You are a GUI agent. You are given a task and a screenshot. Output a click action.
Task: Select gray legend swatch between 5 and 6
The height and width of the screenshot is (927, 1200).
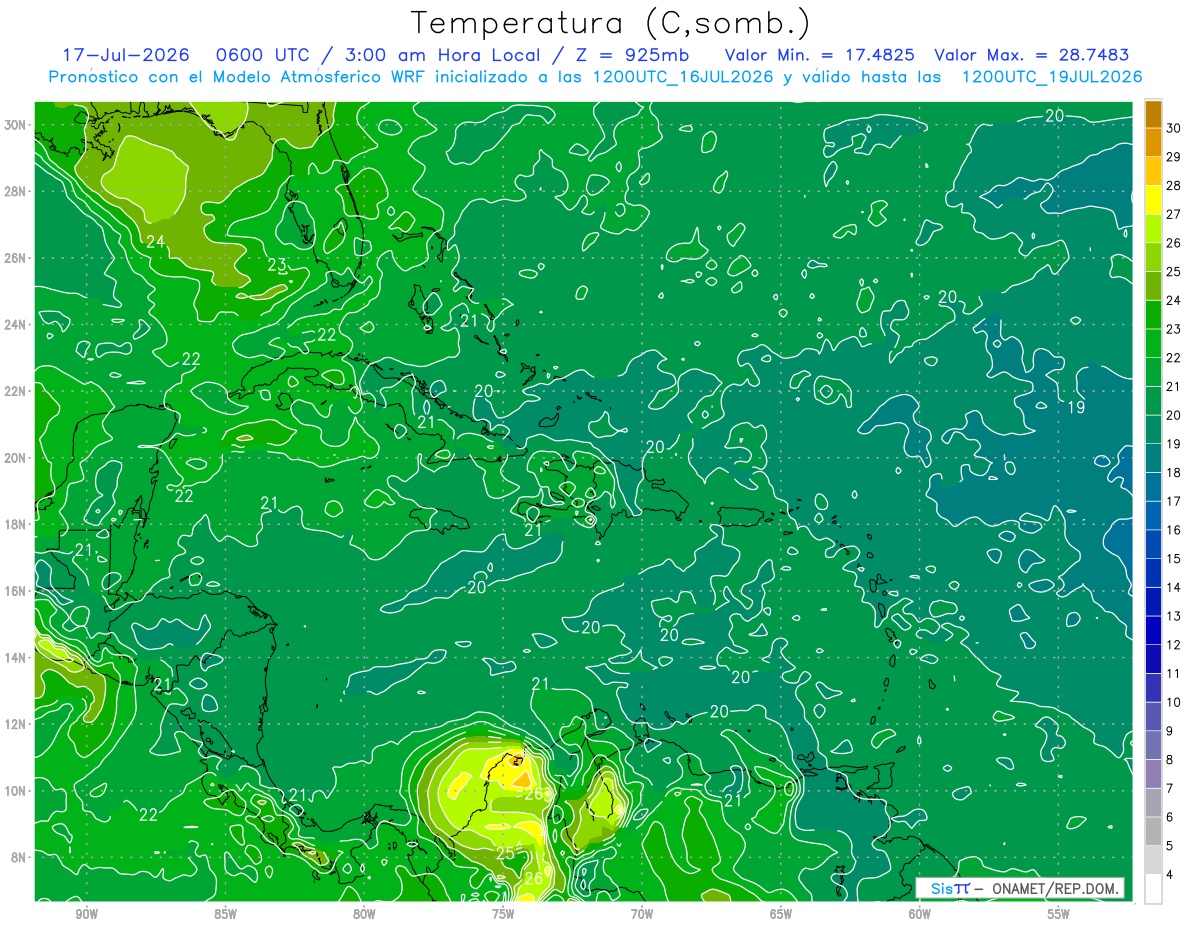1153,832
